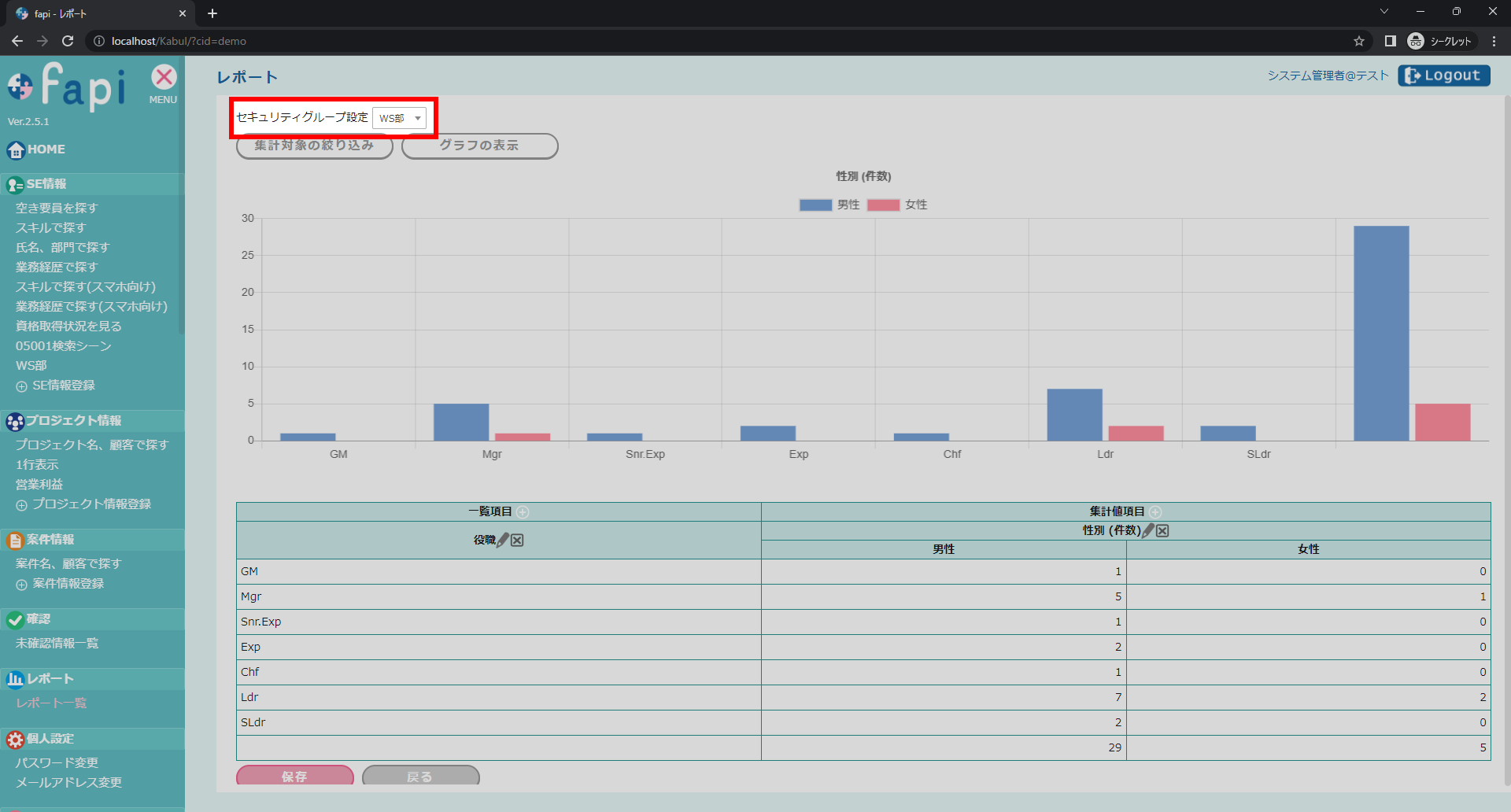Click the Logout button

coord(1443,76)
